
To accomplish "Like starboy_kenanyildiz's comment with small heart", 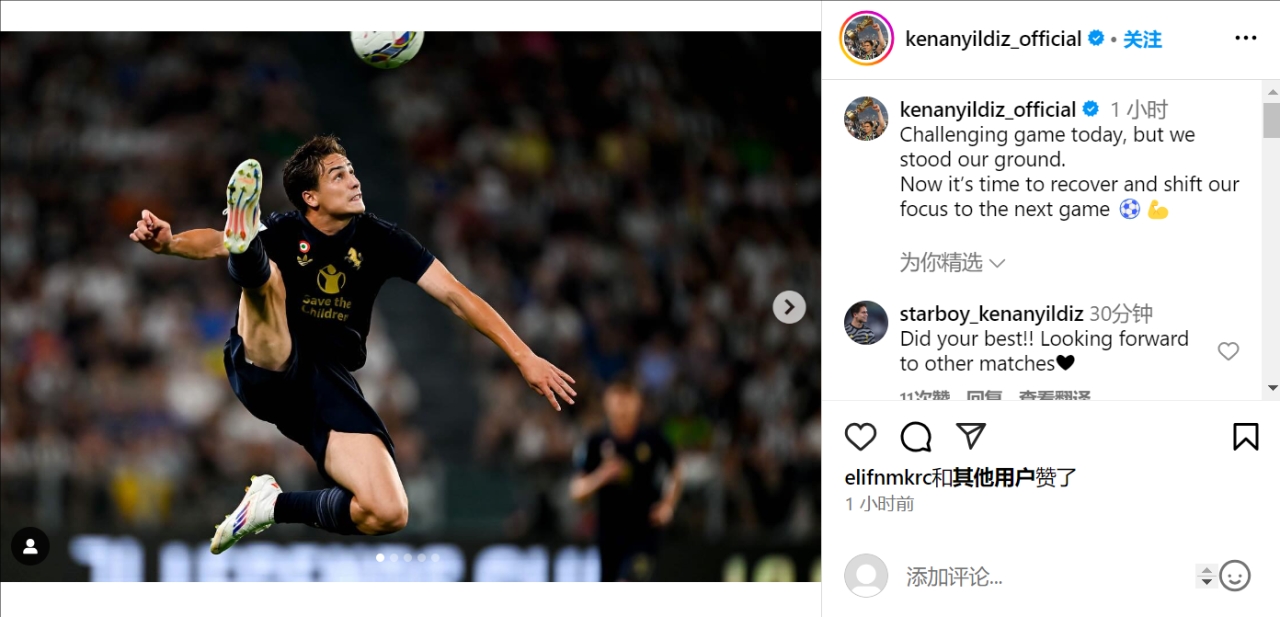I will [1228, 351].
